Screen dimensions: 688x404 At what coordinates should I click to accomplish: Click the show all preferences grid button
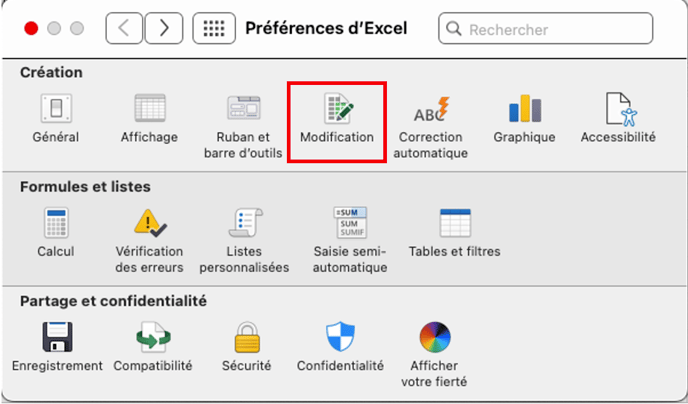[212, 29]
